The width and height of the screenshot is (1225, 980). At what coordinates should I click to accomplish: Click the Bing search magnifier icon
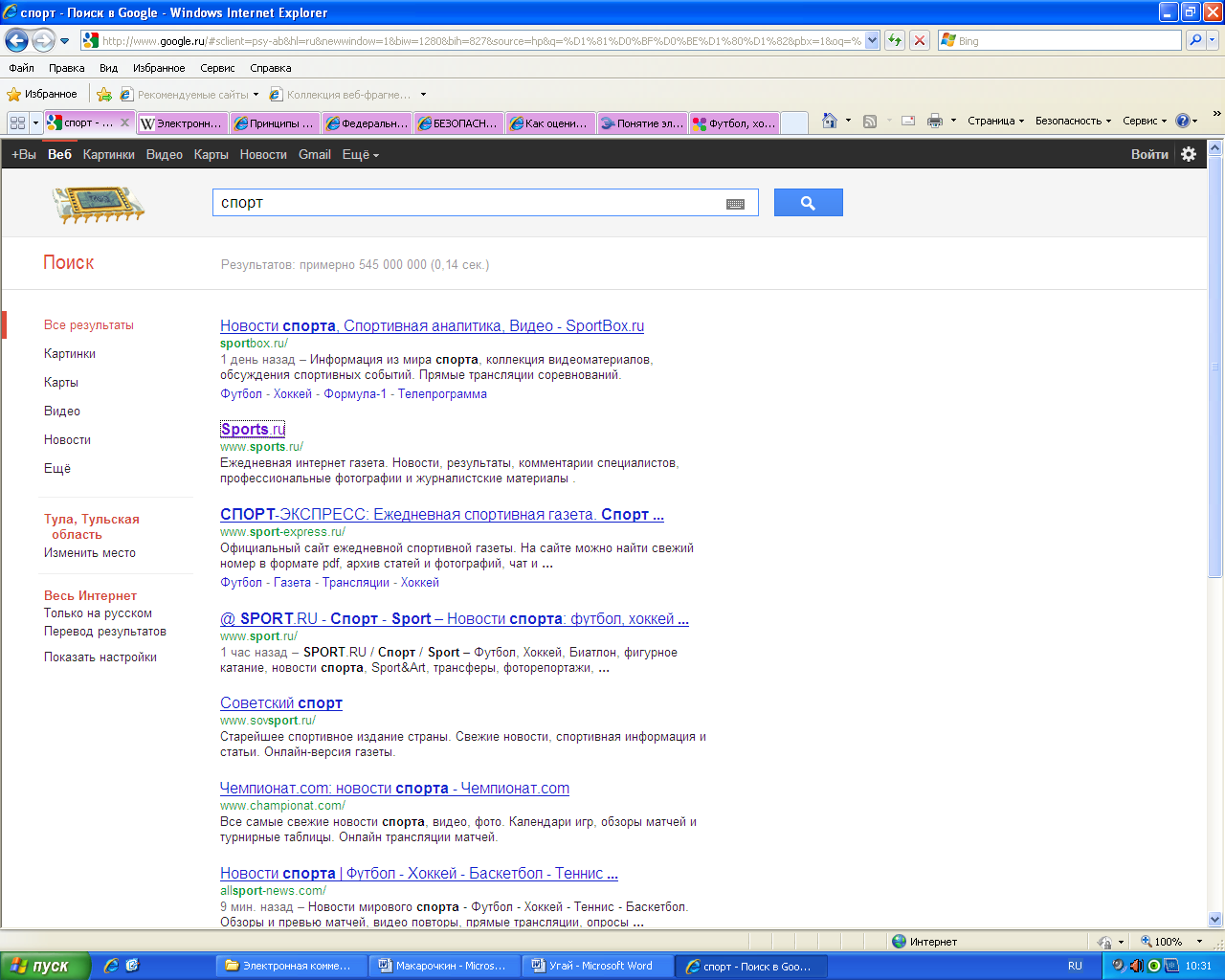[1195, 40]
